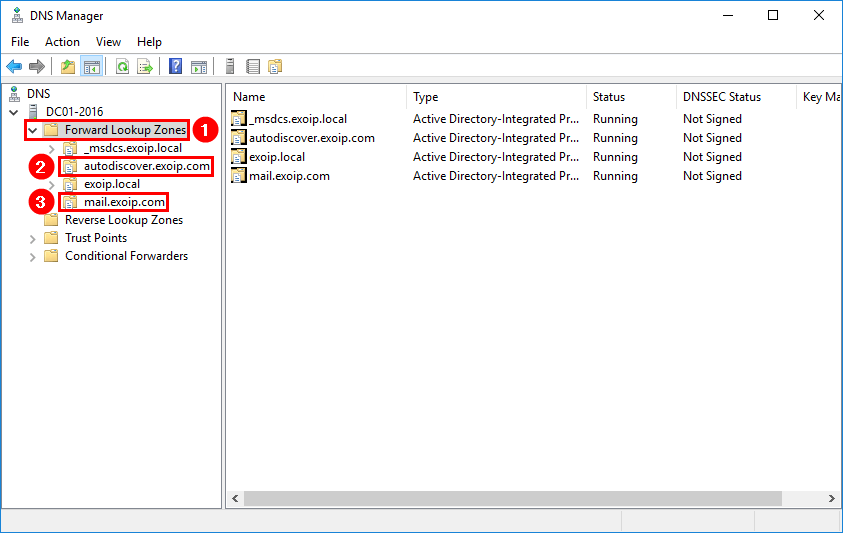Open Help with the question mark icon

(175, 66)
